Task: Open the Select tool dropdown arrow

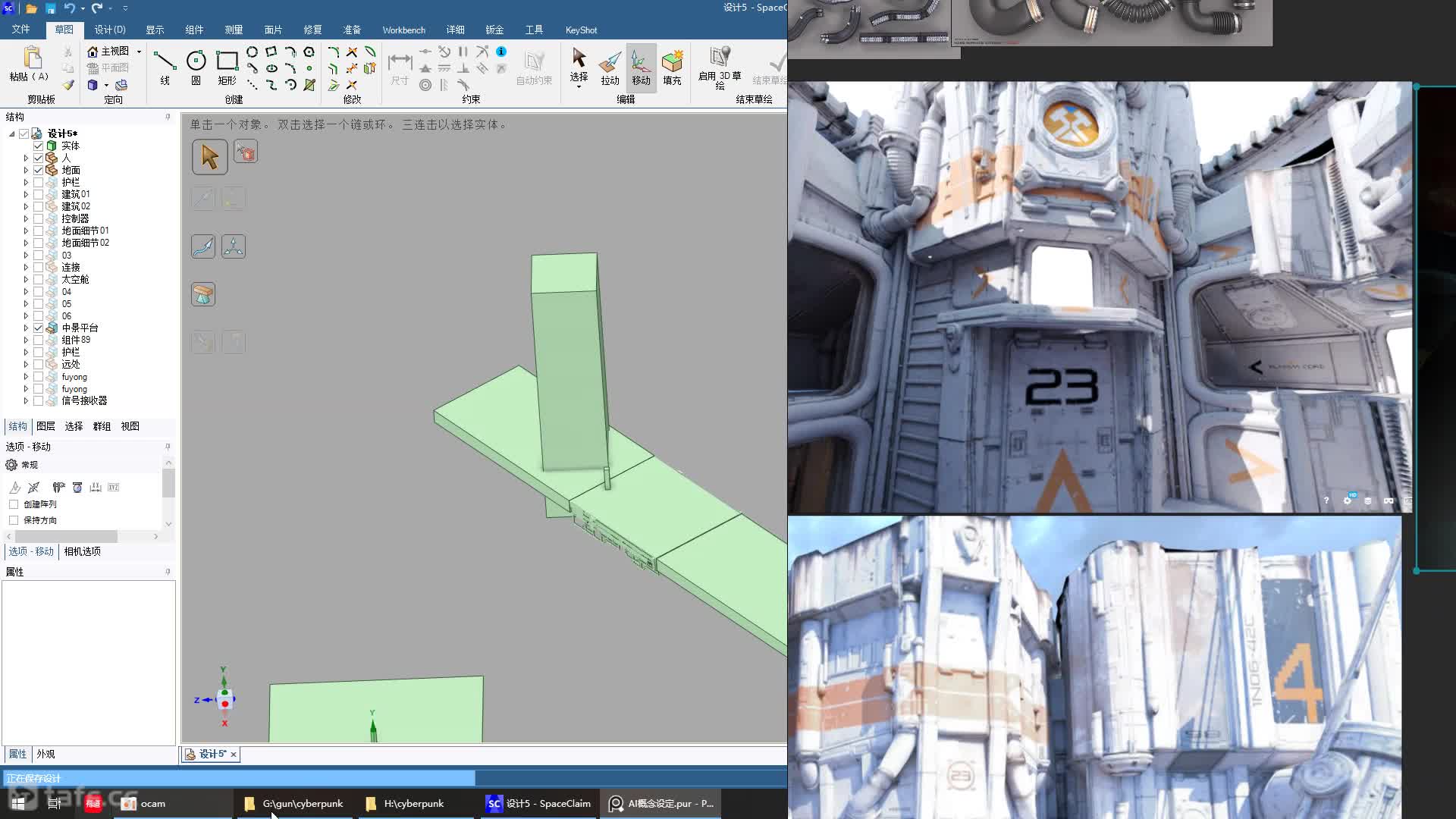Action: (x=579, y=86)
